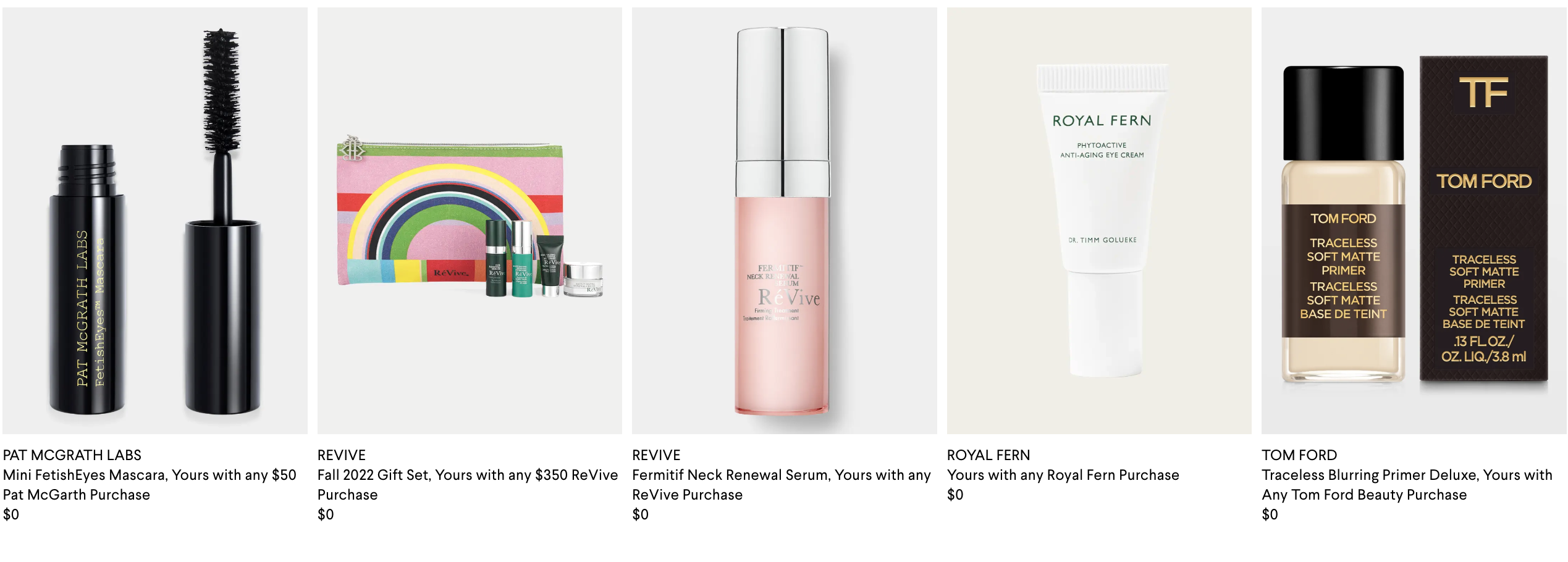Open the Pat McGrath mascara product image
1568x562 pixels.
pyautogui.click(x=155, y=220)
